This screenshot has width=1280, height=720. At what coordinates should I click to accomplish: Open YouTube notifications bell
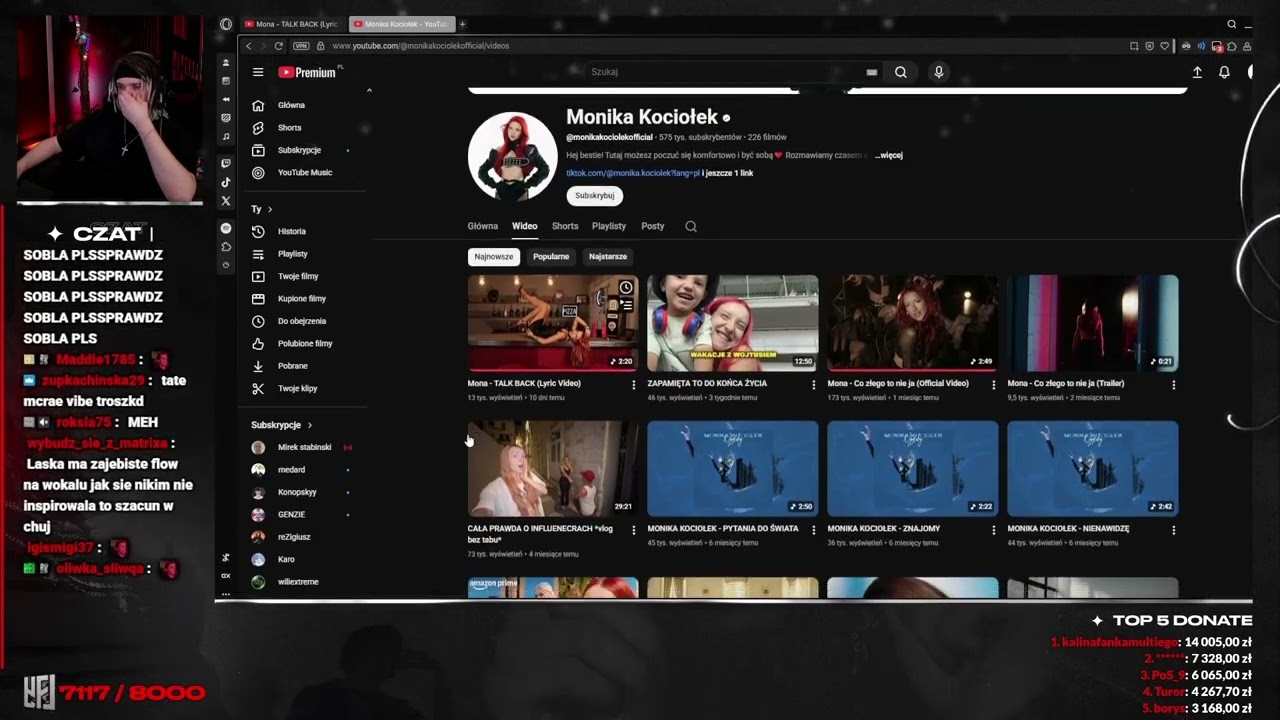tap(1224, 72)
